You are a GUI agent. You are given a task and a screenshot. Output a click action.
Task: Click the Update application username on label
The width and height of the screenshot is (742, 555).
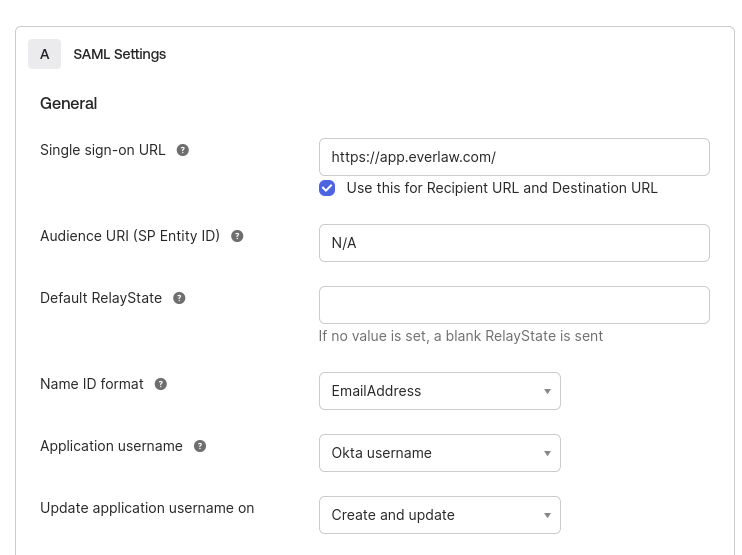[x=147, y=508]
